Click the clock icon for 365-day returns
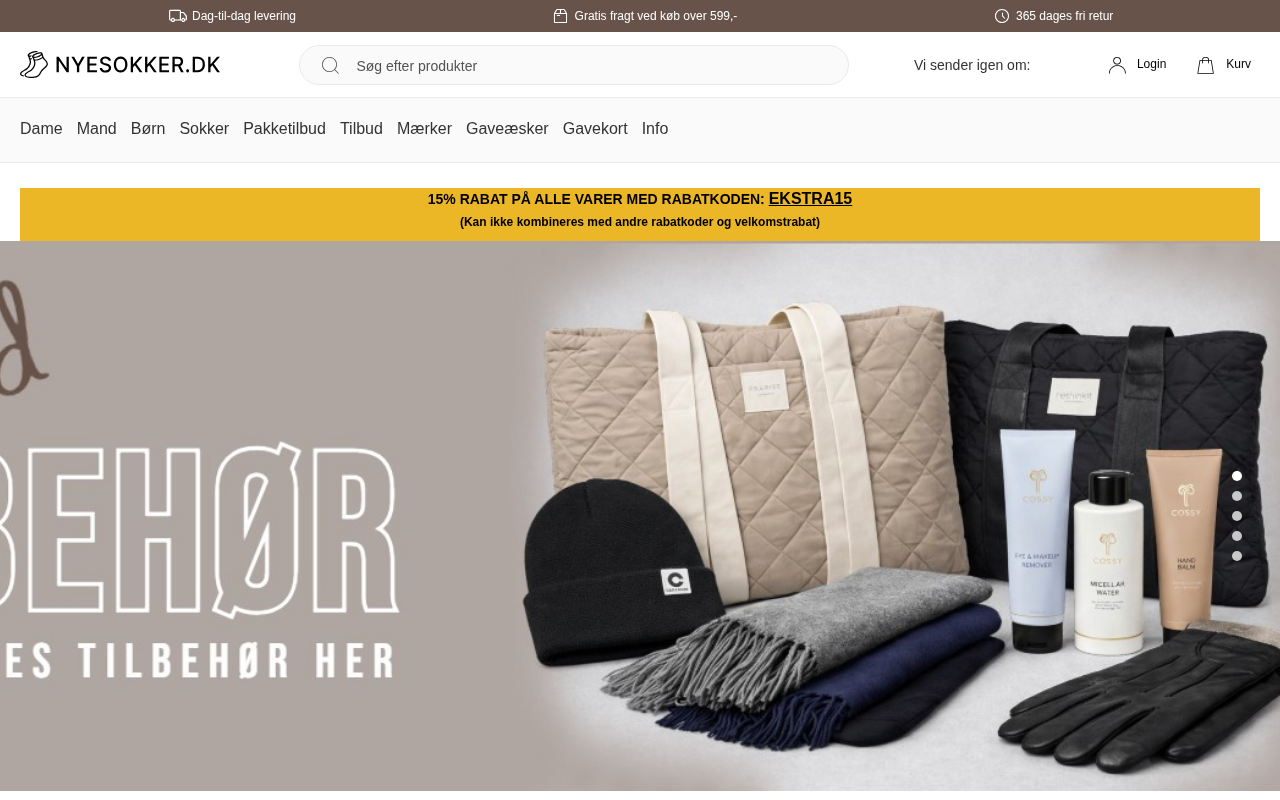 [x=1002, y=16]
